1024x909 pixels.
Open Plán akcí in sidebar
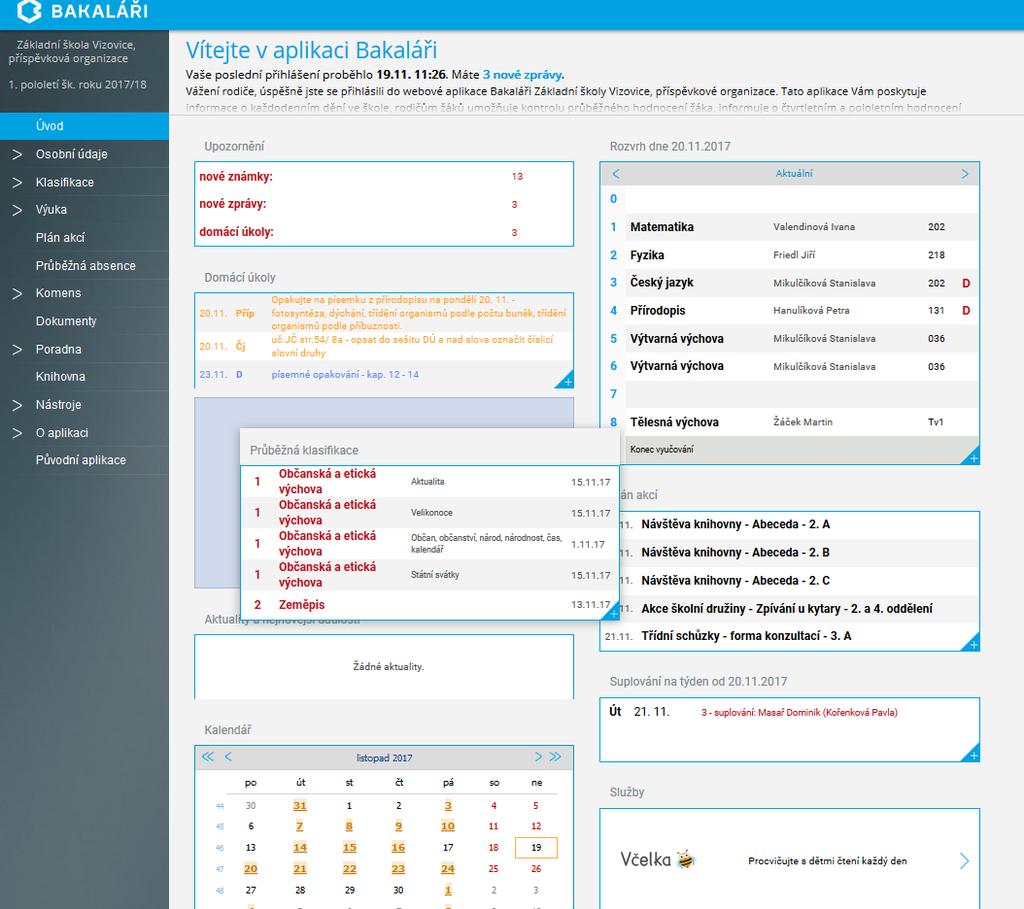click(x=60, y=238)
